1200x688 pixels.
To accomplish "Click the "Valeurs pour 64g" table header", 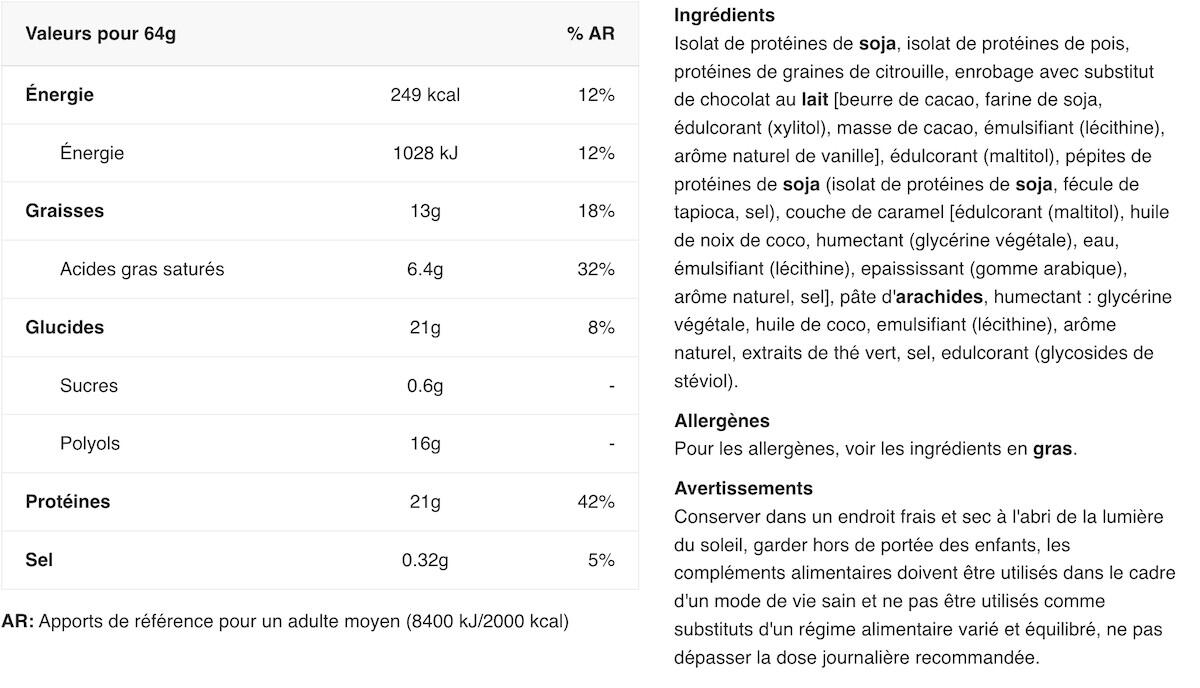I will point(101,34).
